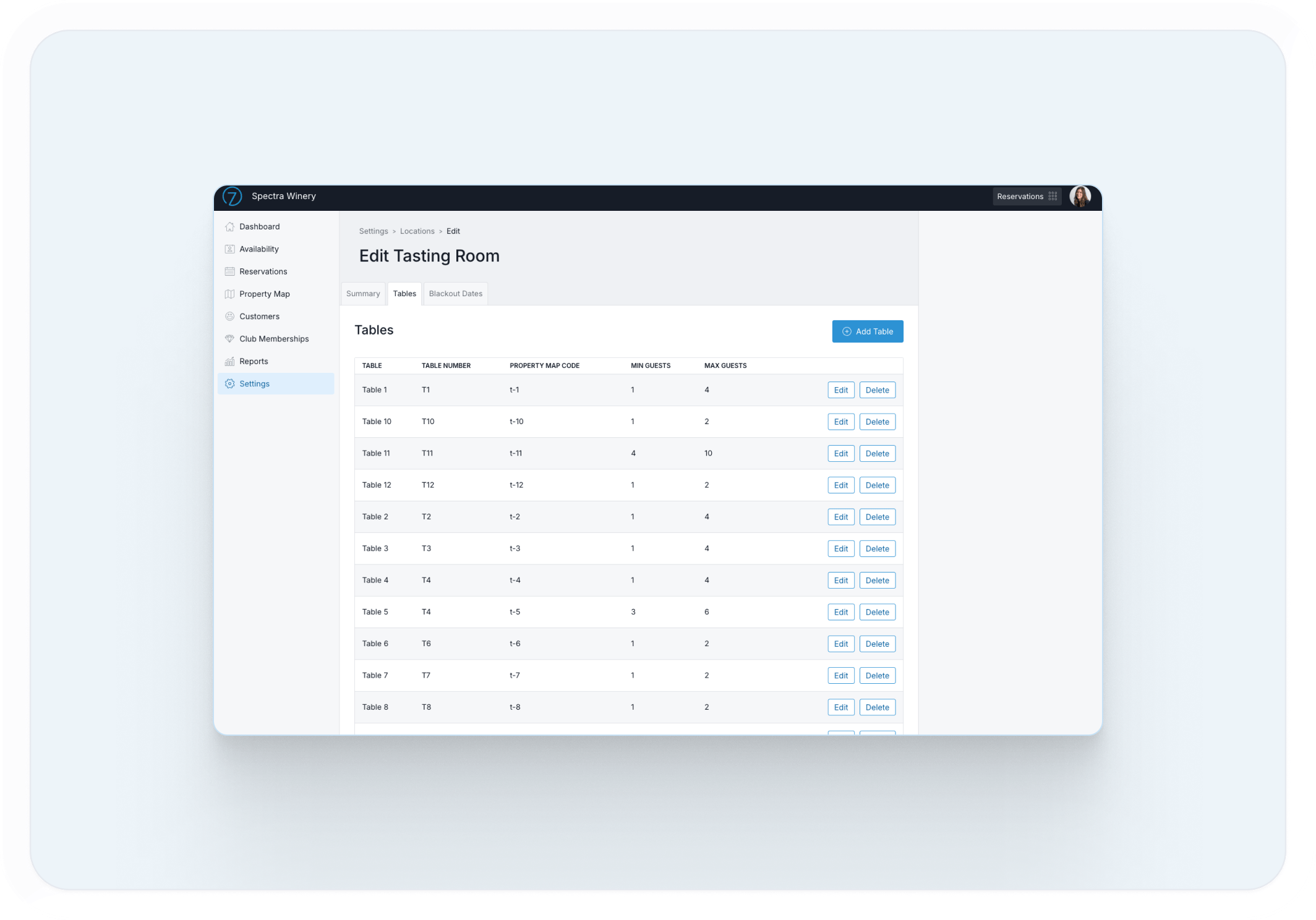Click the Availability sidebar icon

[x=230, y=249]
